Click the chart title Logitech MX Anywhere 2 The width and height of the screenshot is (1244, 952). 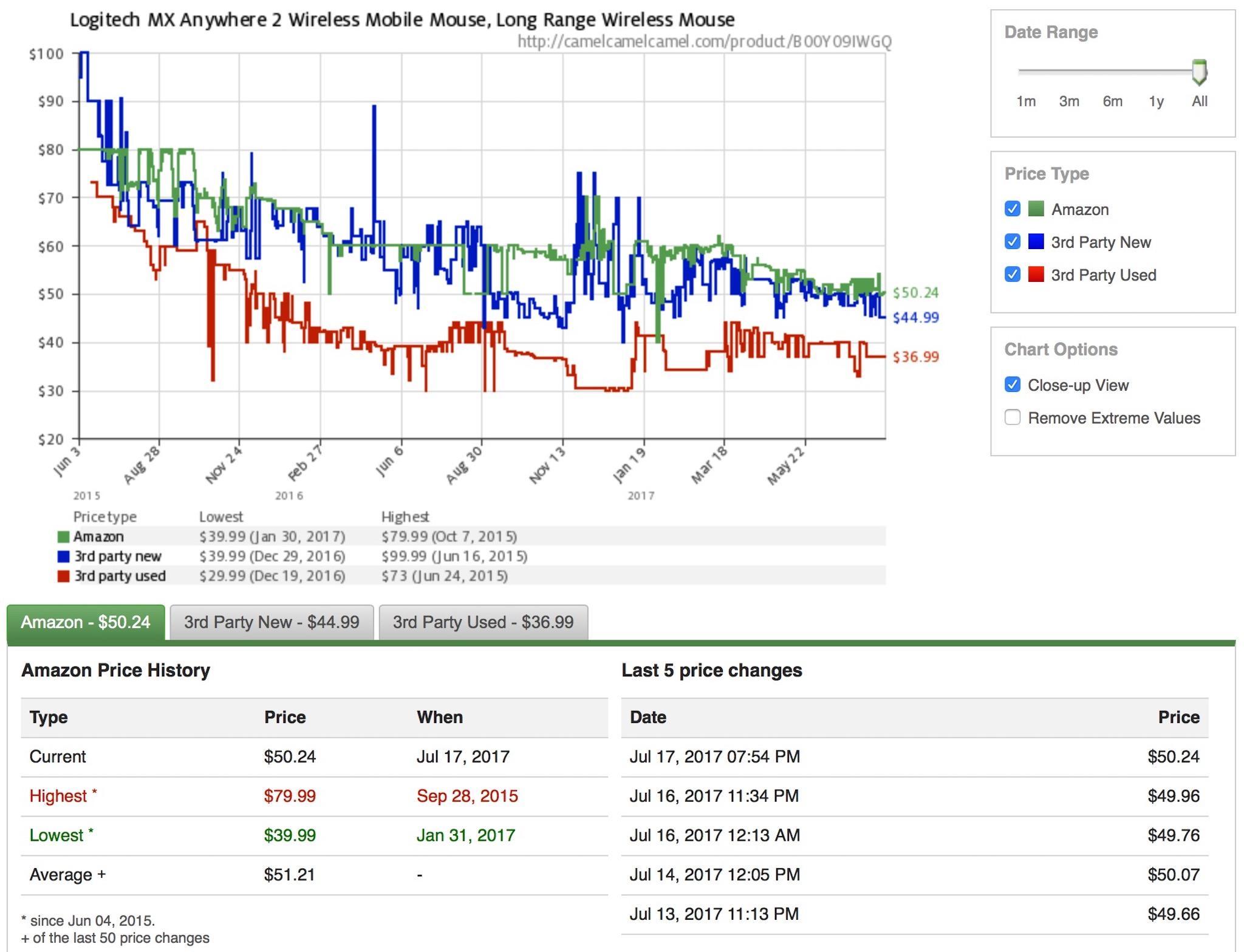tap(402, 20)
